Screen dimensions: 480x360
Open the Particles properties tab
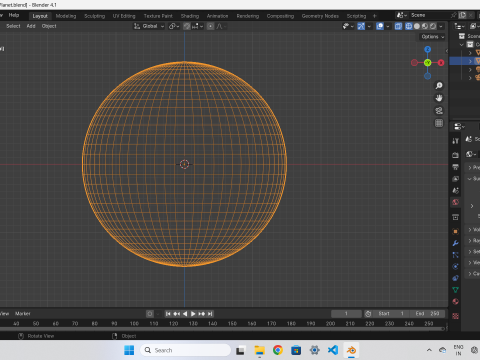coord(455,255)
